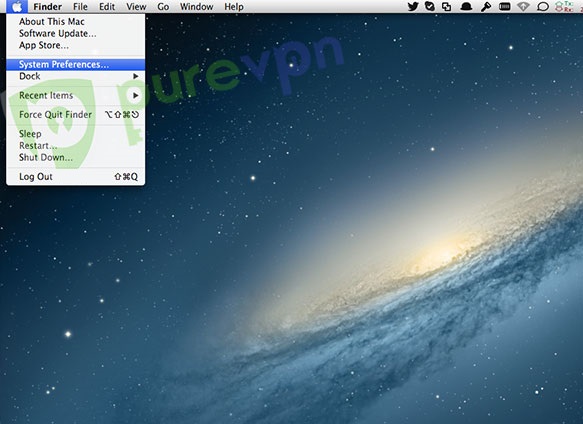
Task: Click the speech bubble menu bar icon
Action: [x=543, y=7]
